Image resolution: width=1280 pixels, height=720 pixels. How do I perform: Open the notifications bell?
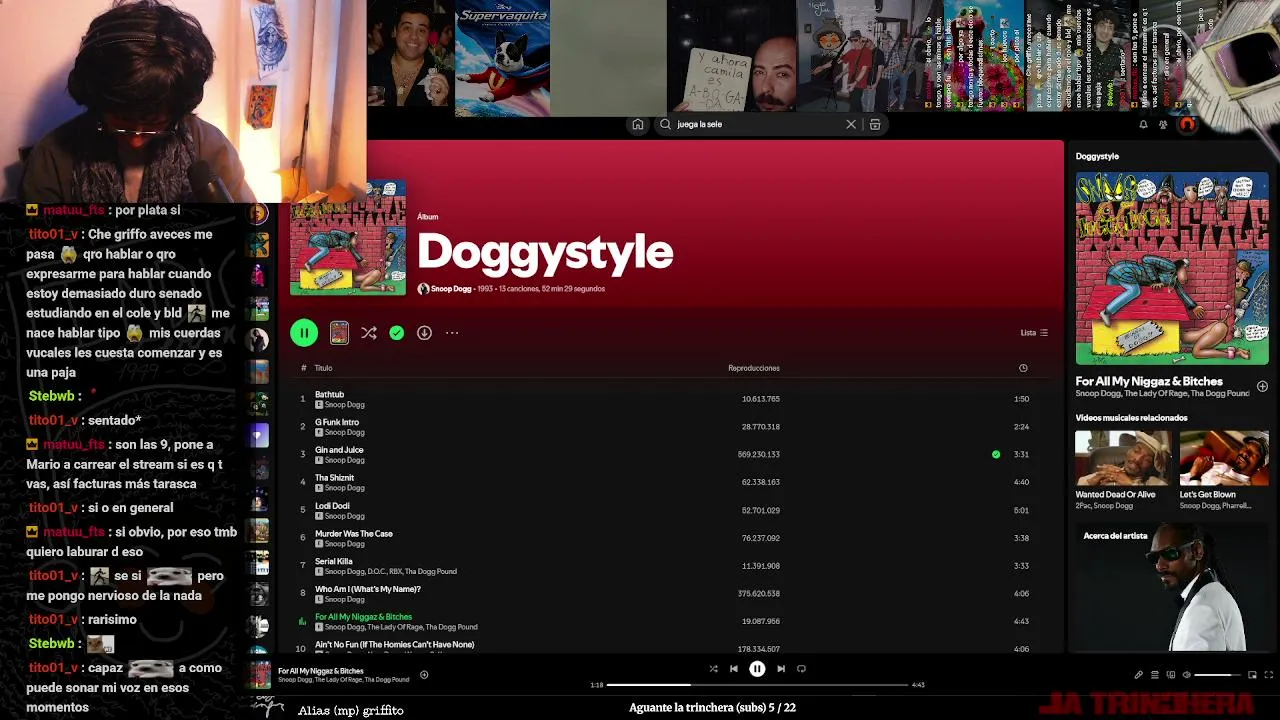point(1143,124)
